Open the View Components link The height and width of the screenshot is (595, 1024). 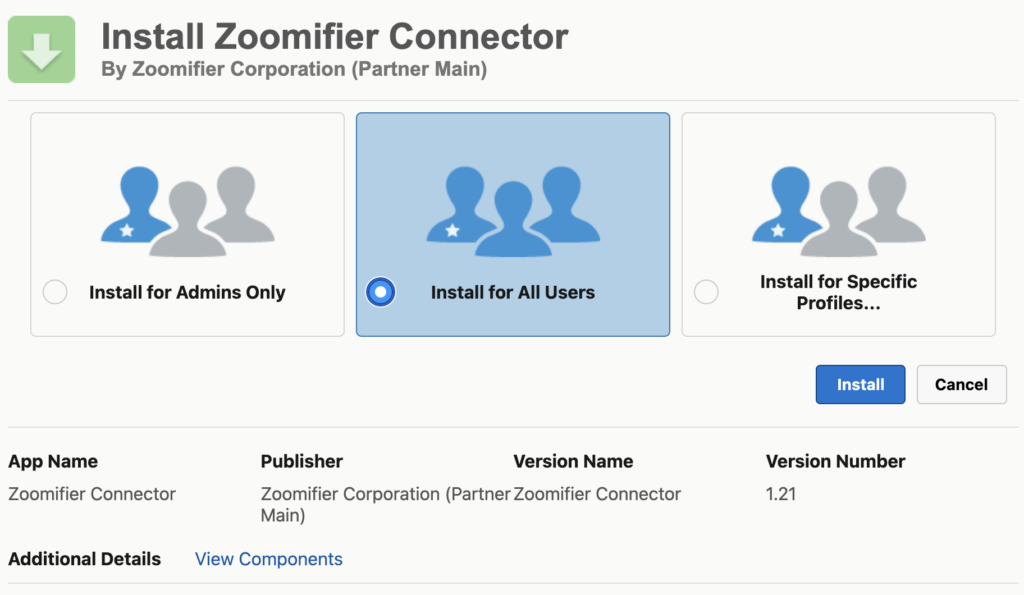(268, 559)
